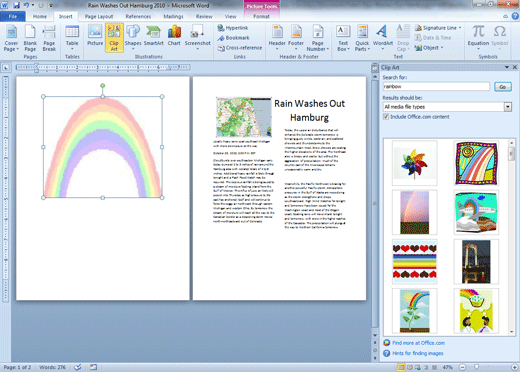Image resolution: width=520 pixels, height=372 pixels.
Task: Switch to the Page Layout tab
Action: click(x=99, y=16)
